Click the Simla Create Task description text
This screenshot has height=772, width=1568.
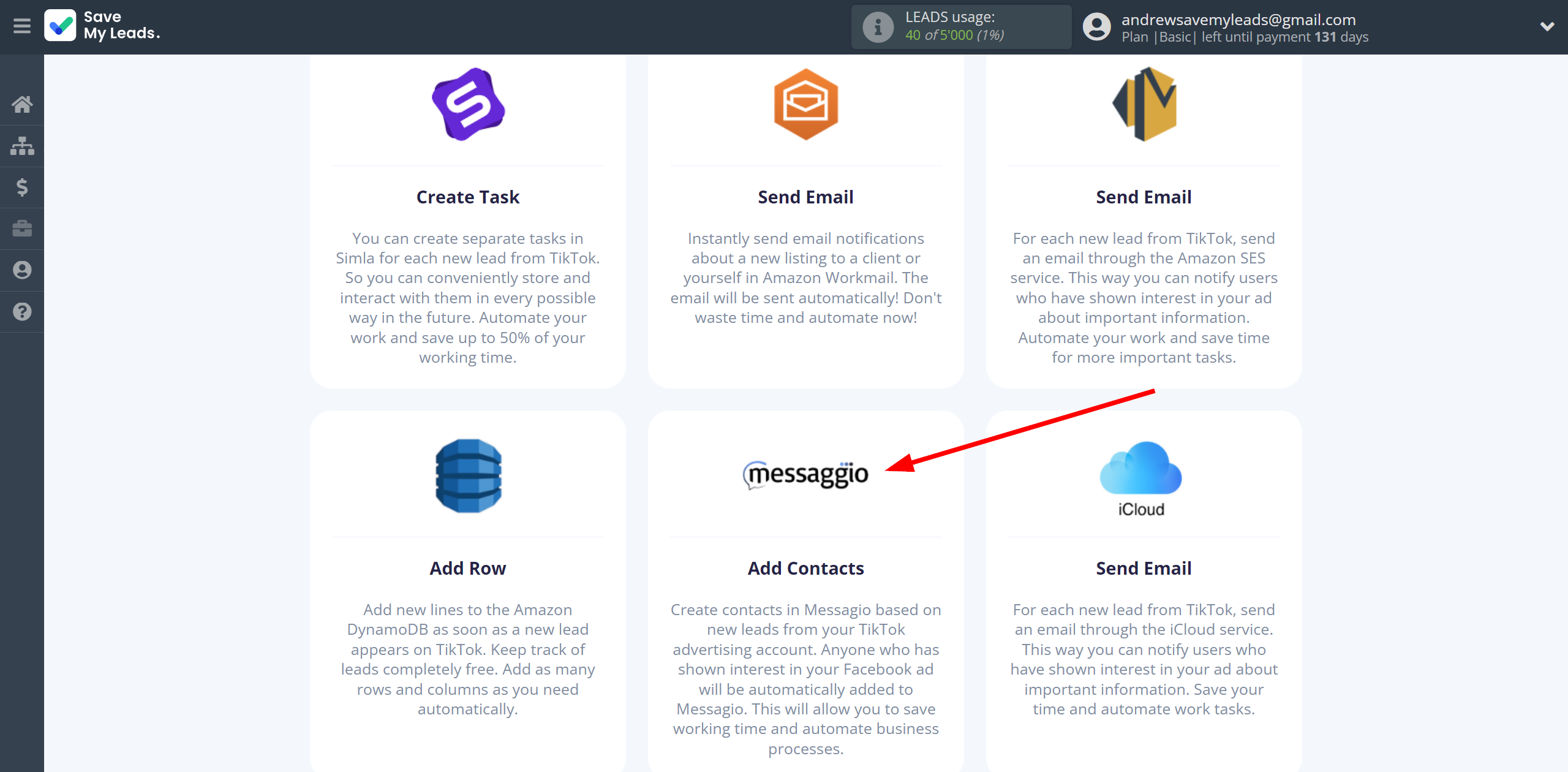(x=468, y=298)
